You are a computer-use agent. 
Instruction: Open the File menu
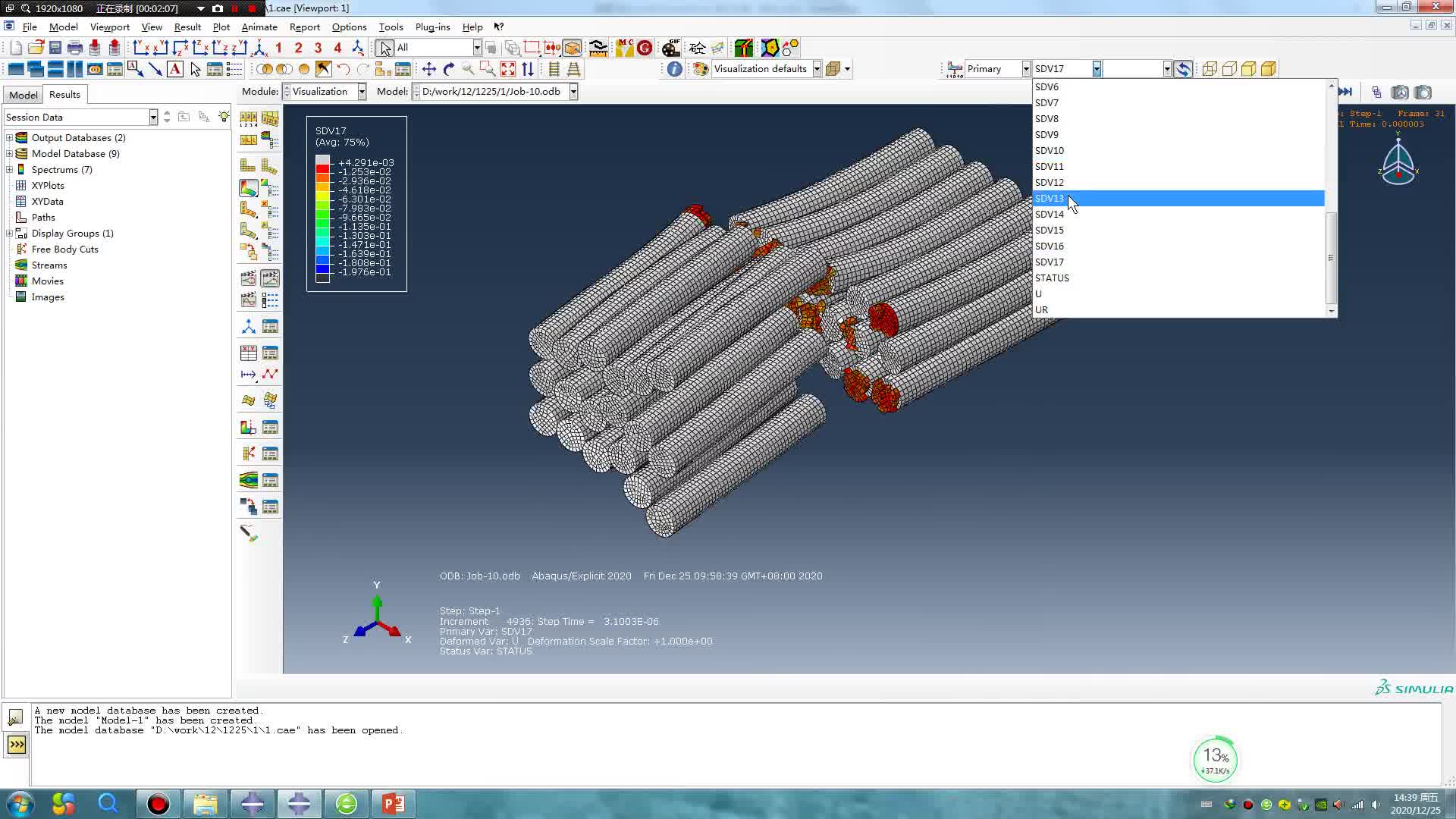30,27
